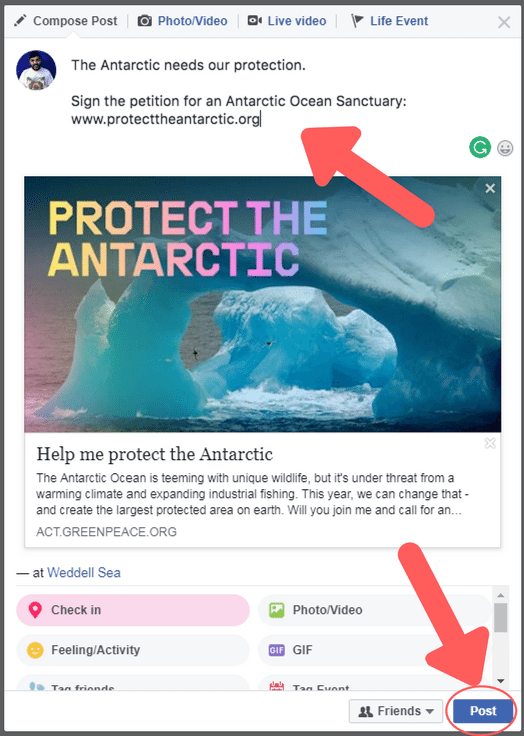This screenshot has width=524, height=736.
Task: Click the Life Event flag icon
Action: (358, 21)
